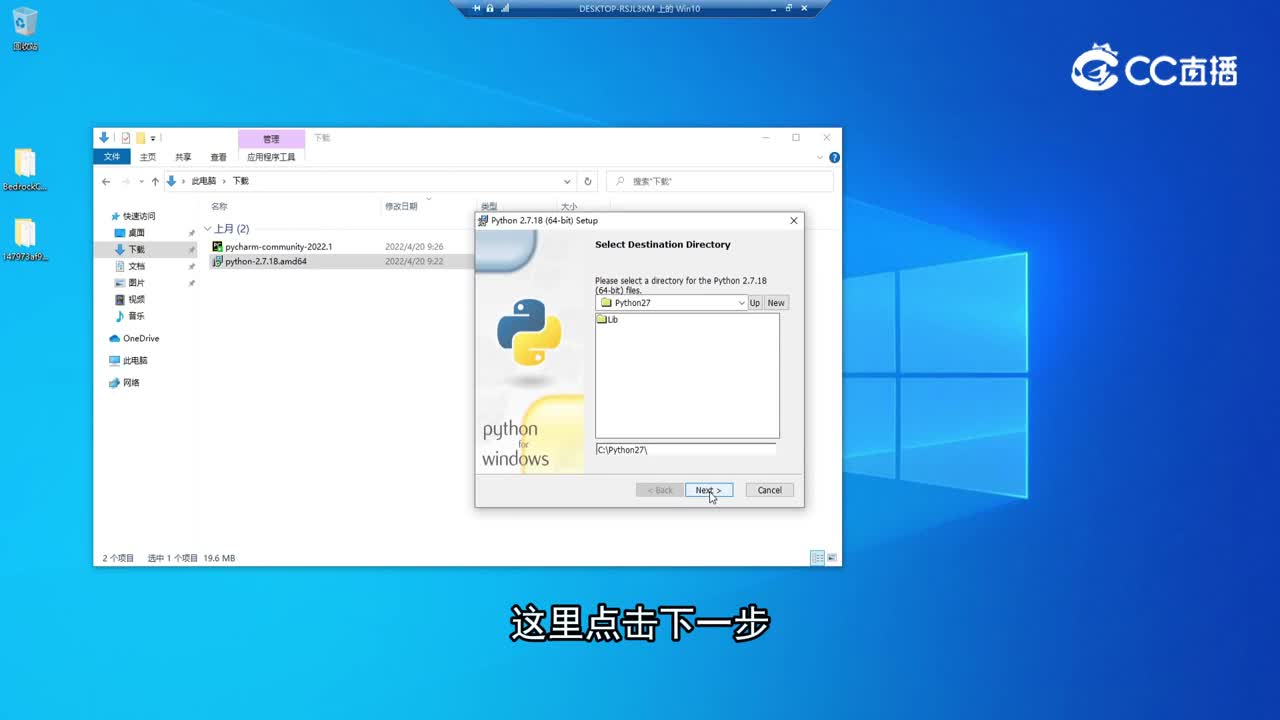Select the 147973af9 desktop folder icon
This screenshot has height=720, width=1280.
[x=25, y=240]
